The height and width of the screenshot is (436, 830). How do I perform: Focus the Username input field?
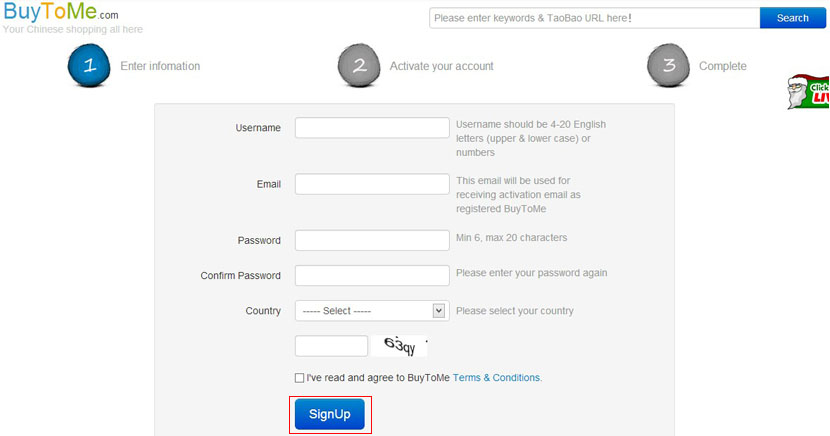coord(372,128)
